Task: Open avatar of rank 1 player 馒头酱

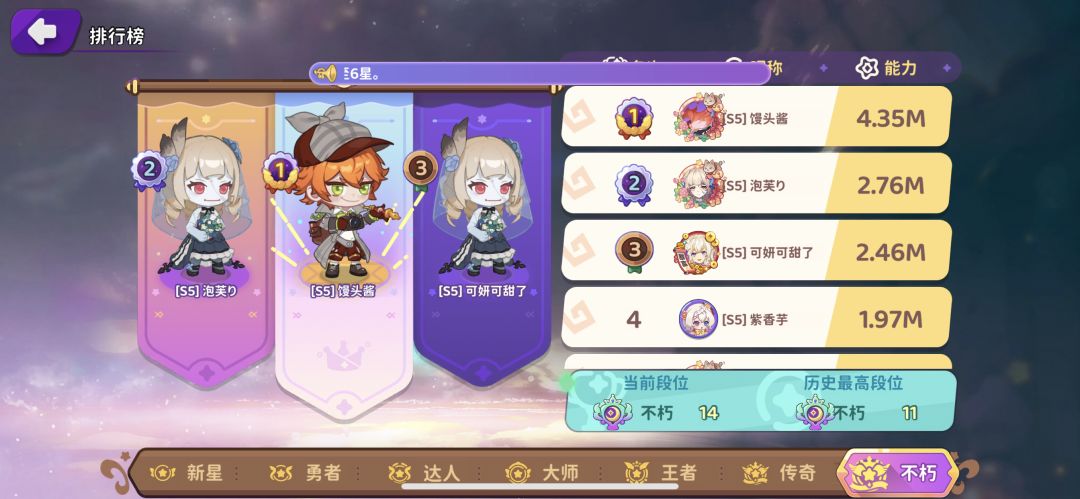Action: (x=698, y=119)
